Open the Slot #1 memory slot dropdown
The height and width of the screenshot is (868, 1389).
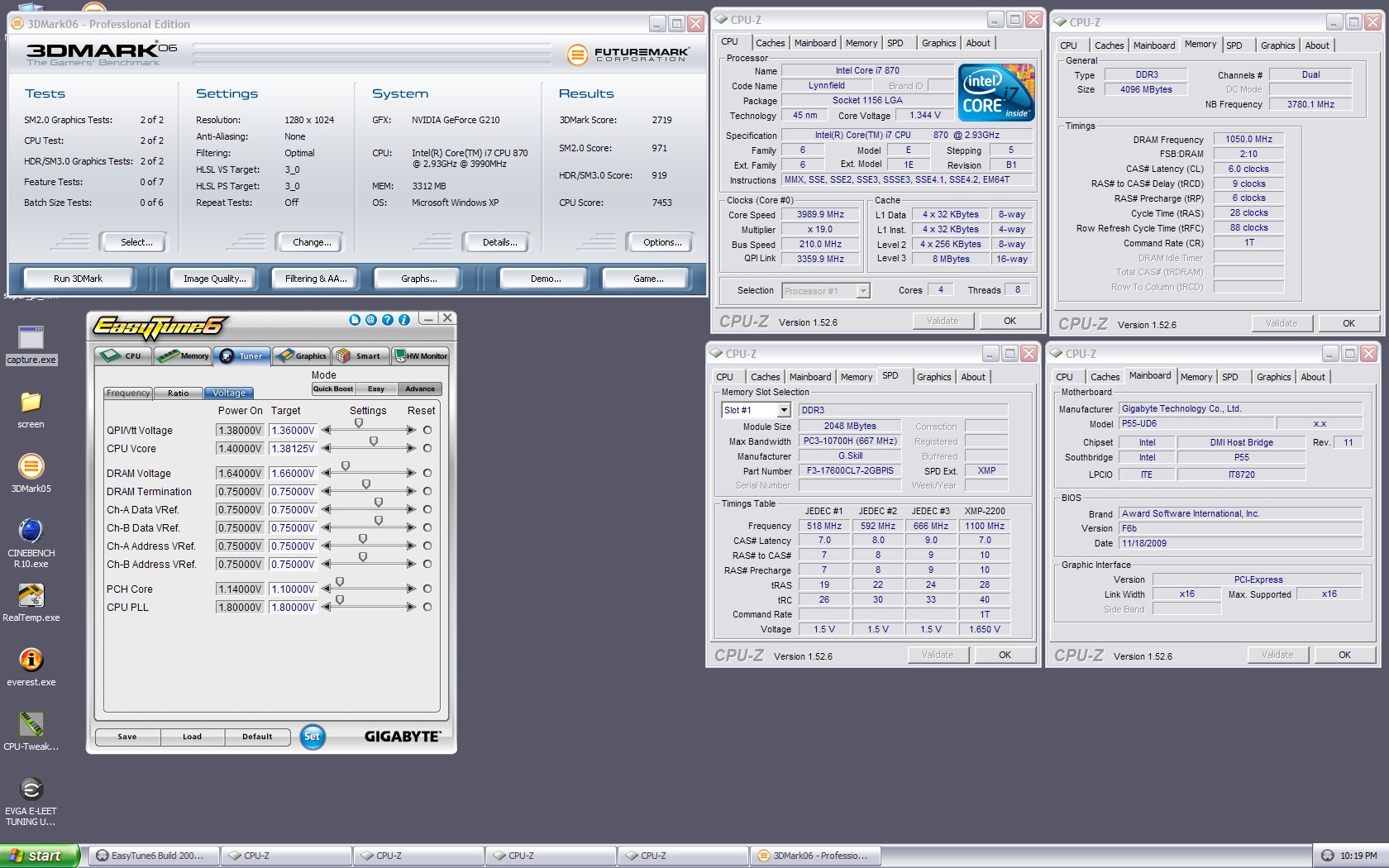tap(784, 410)
